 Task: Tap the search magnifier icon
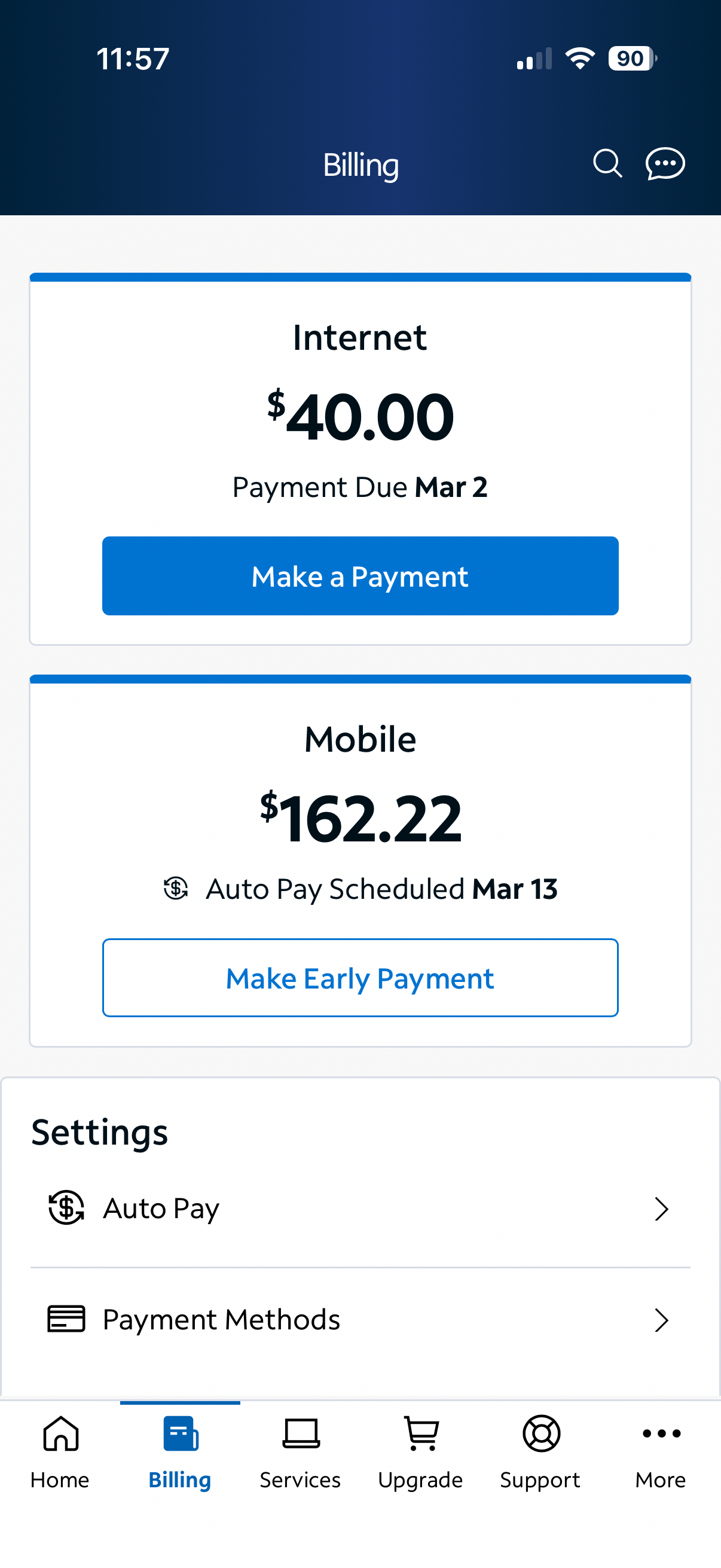click(607, 164)
